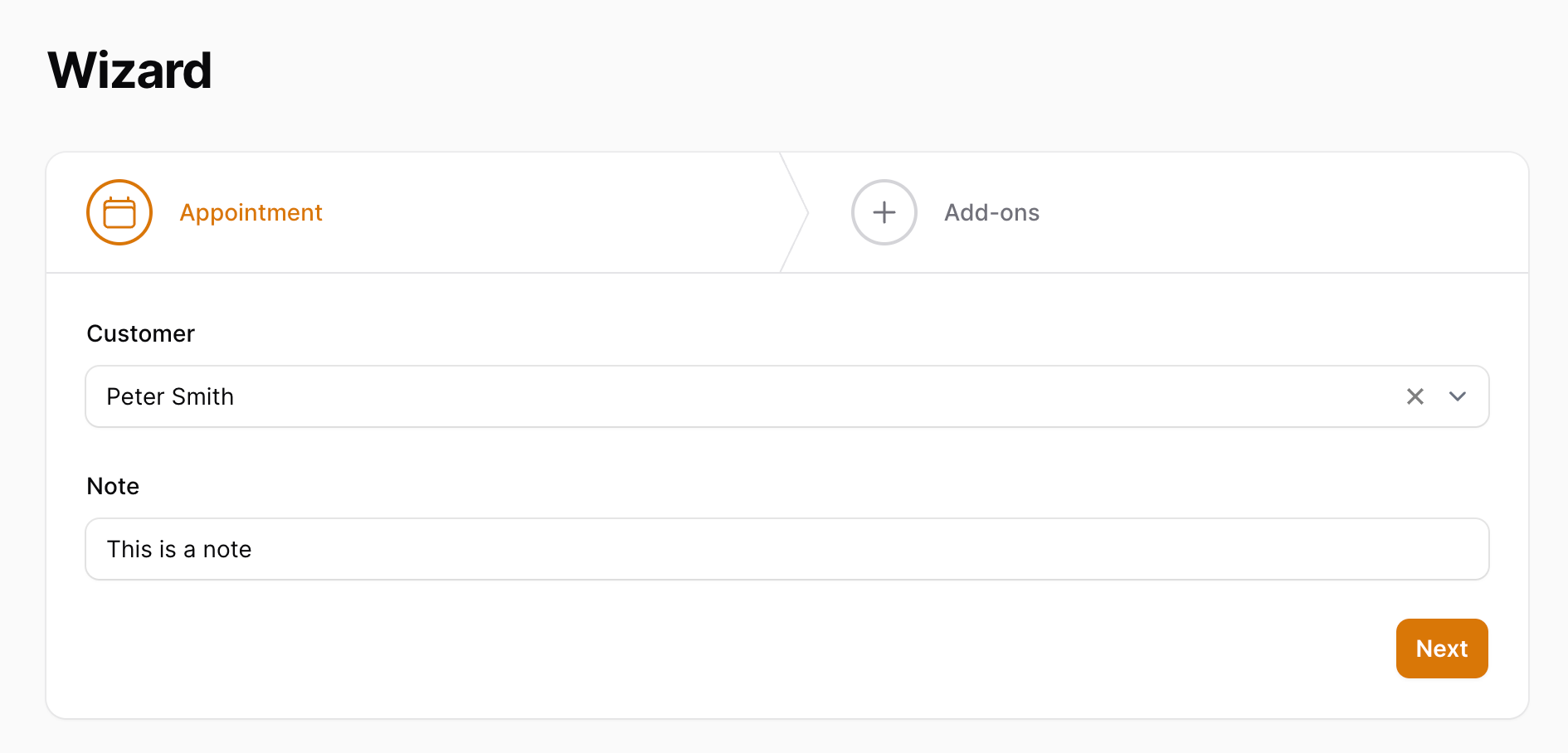The image size is (1568, 753).
Task: Switch to the Add-ons step
Action: (x=991, y=212)
